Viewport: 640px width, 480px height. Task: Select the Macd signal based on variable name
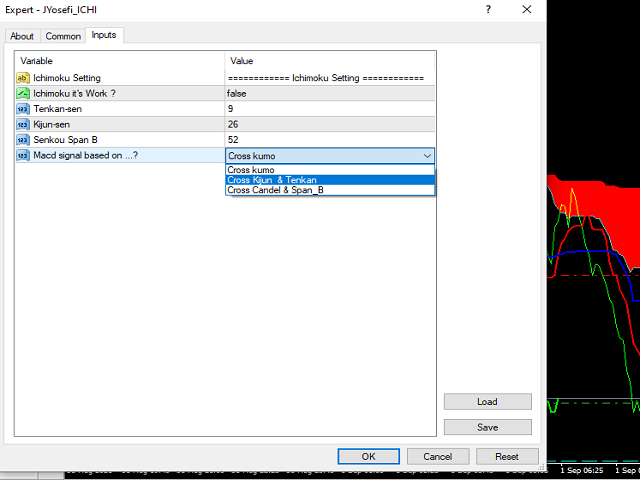(86, 156)
